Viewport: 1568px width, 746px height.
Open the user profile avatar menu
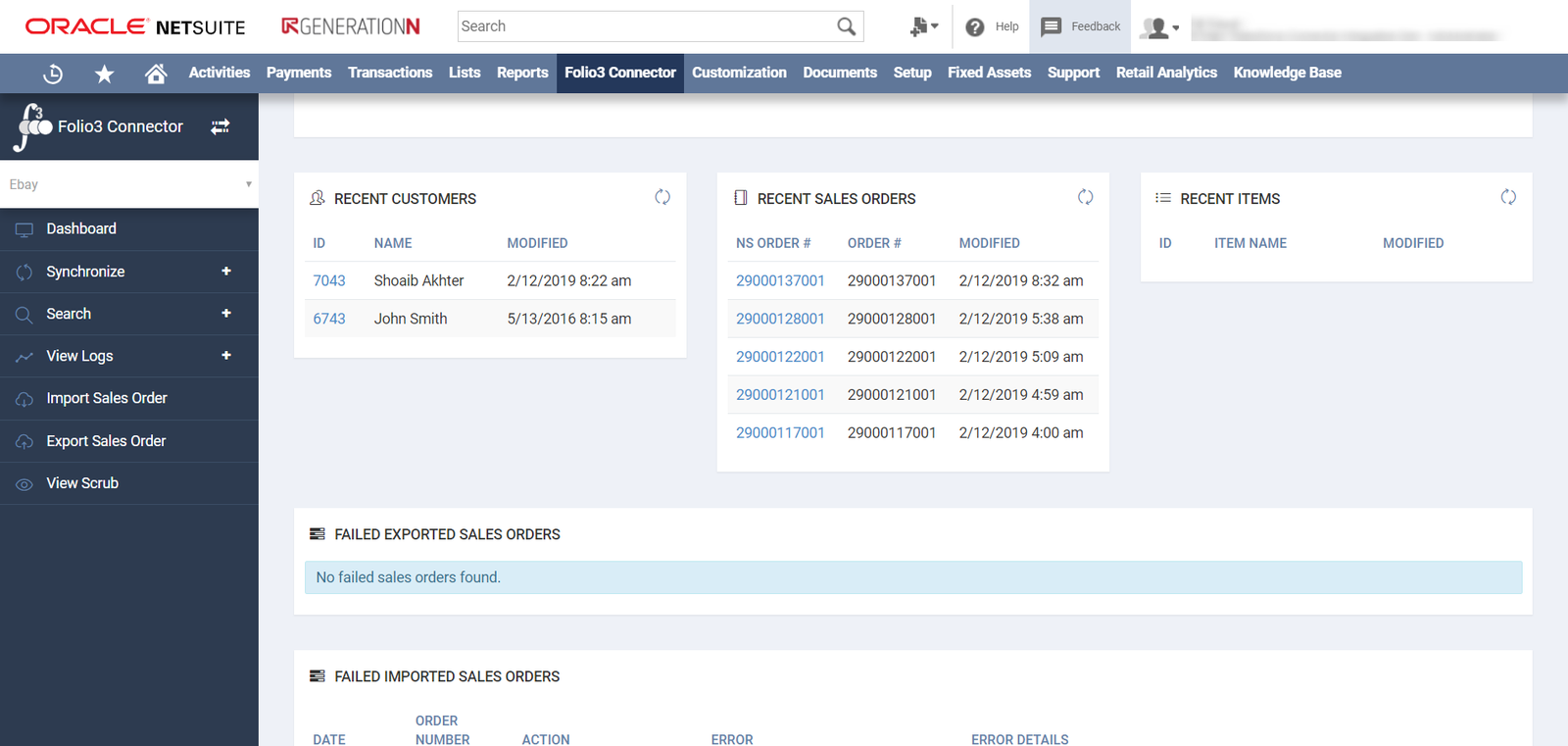click(1159, 27)
